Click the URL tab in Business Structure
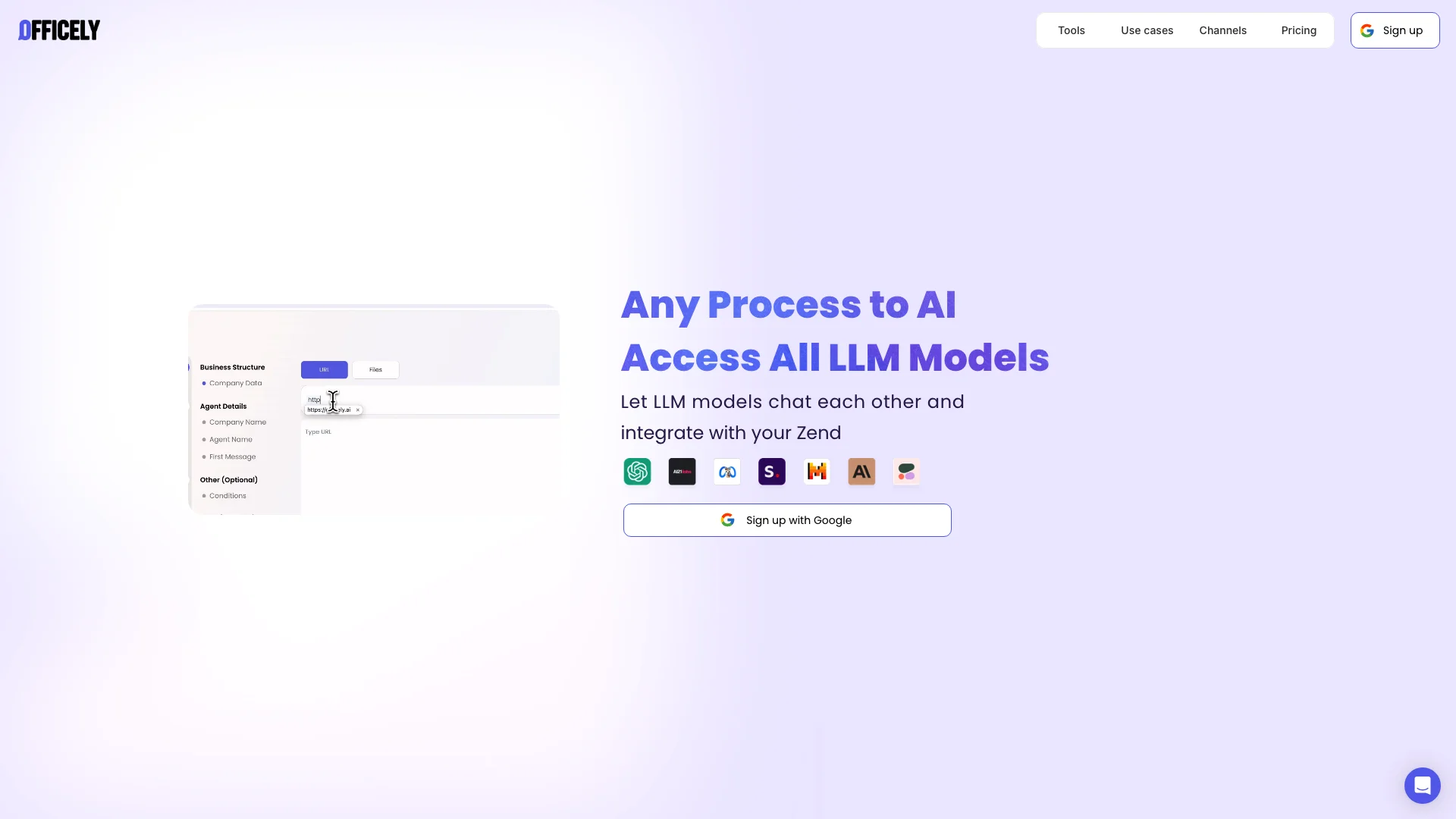Image resolution: width=1456 pixels, height=819 pixels. [324, 370]
